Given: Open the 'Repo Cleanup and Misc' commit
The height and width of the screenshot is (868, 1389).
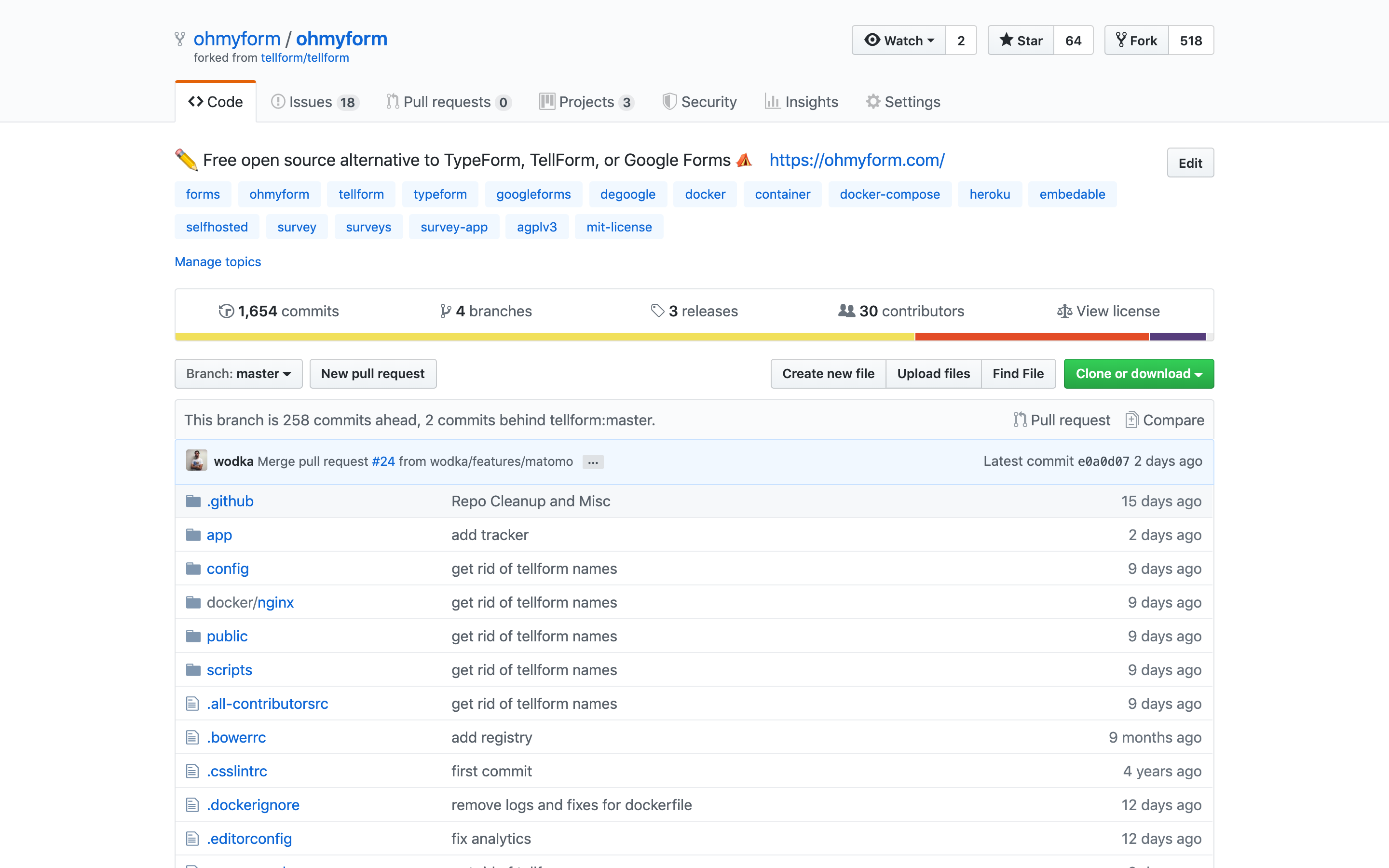Looking at the screenshot, I should 531,501.
